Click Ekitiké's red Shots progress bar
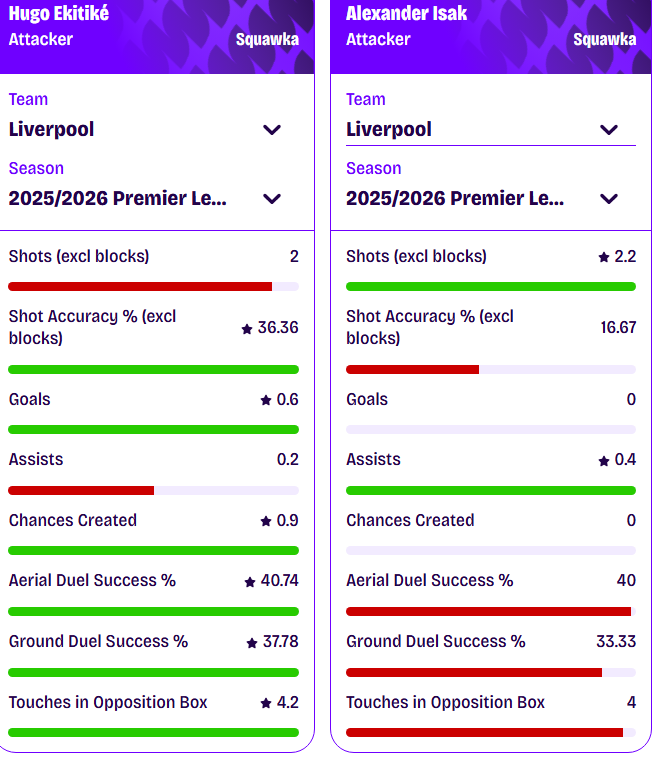This screenshot has width=660, height=771. pyautogui.click(x=140, y=287)
